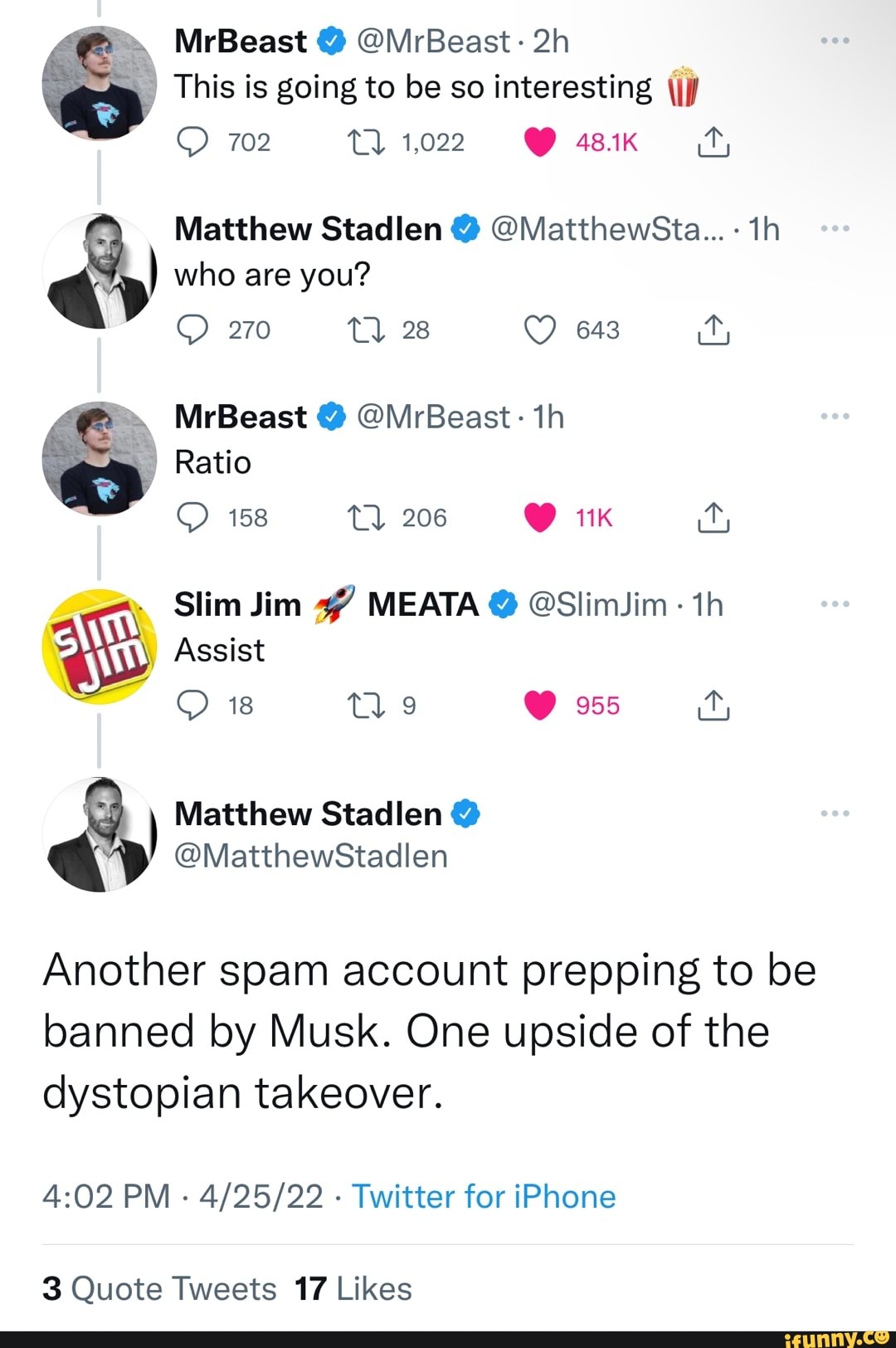Click the reply icon showing 270 replies

click(x=194, y=329)
